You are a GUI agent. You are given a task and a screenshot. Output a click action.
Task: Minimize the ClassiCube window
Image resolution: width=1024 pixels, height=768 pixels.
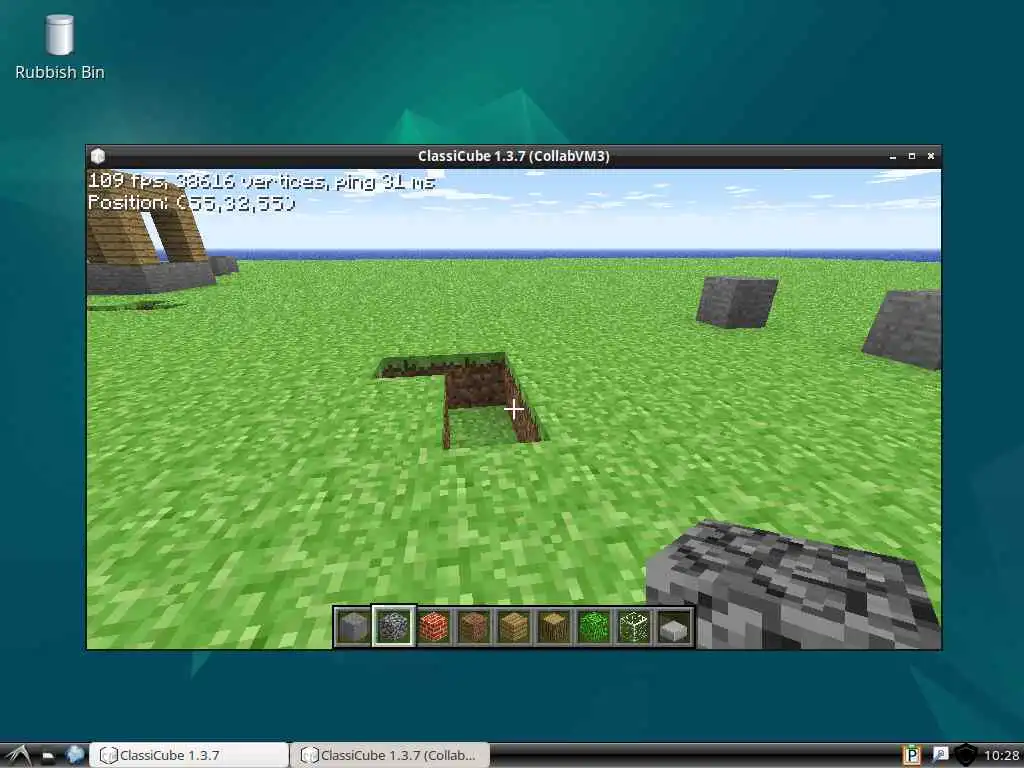893,157
